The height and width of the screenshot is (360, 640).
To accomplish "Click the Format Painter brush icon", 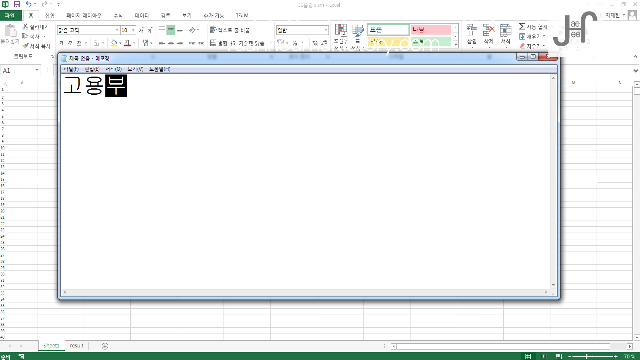I will [25, 46].
